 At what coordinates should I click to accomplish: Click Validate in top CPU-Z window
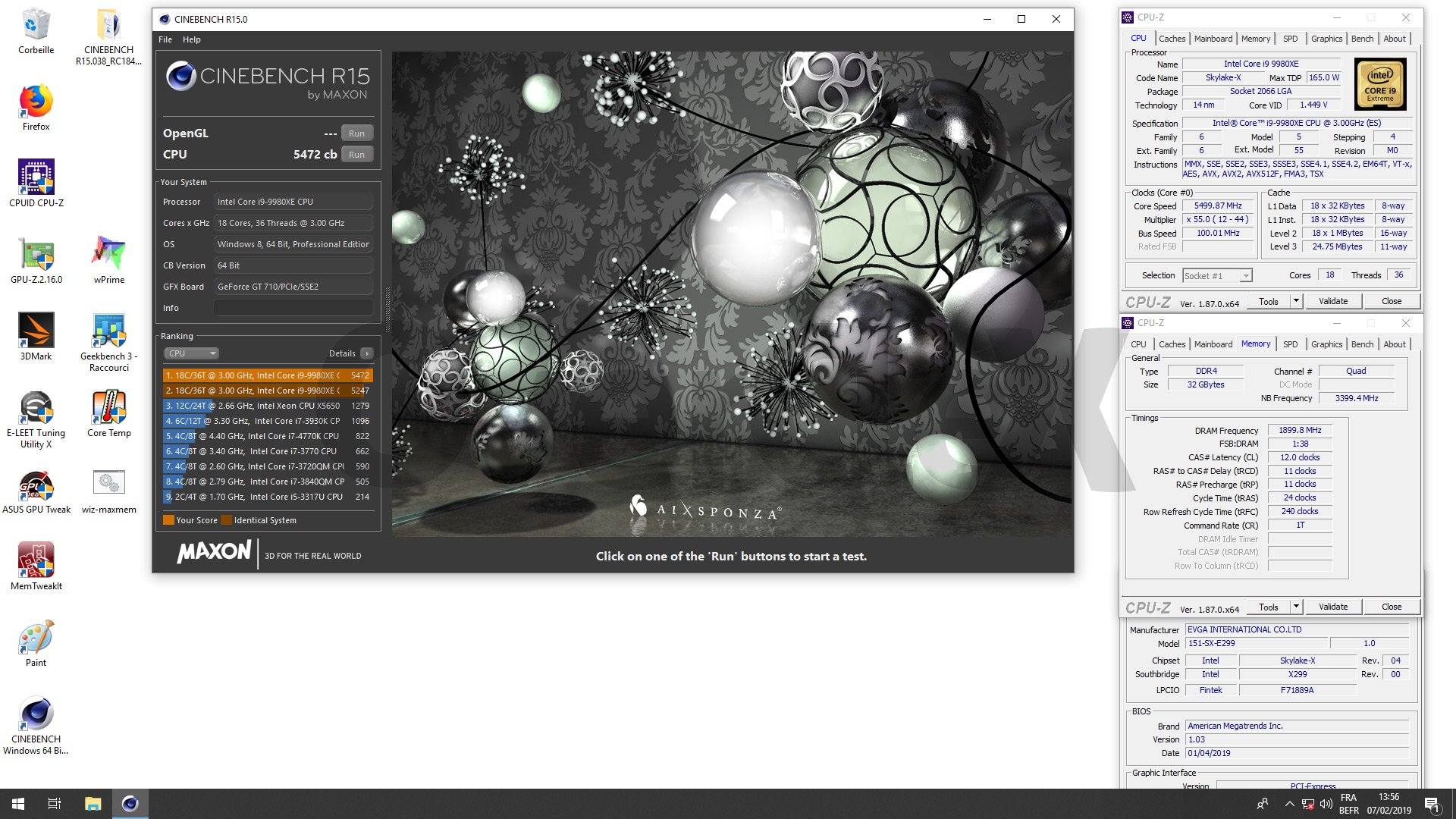[1332, 301]
